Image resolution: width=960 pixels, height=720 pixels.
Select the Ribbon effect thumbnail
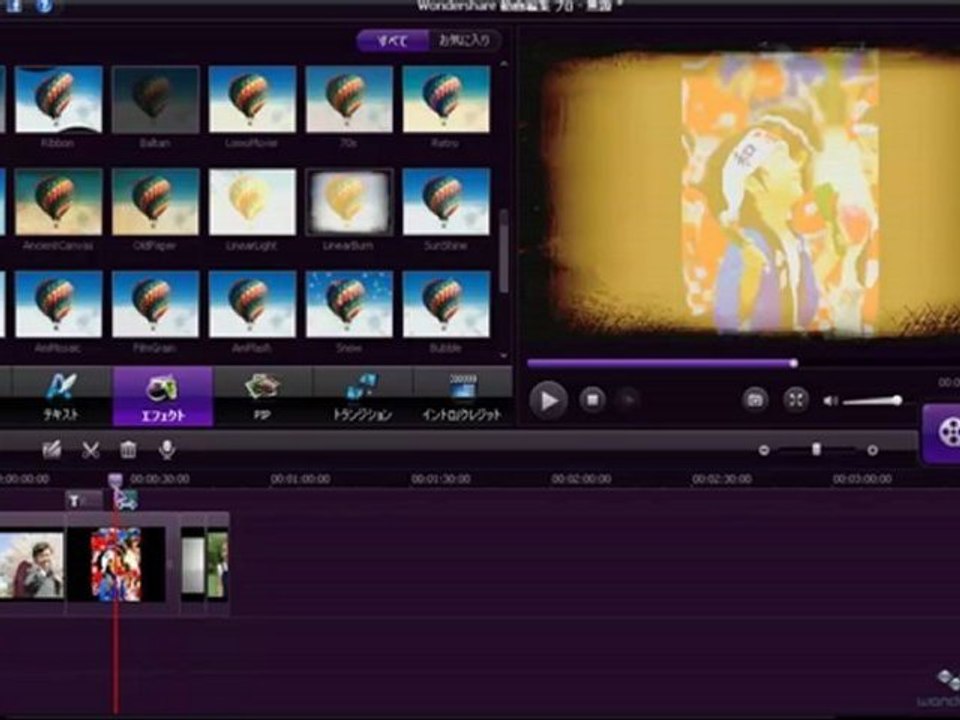coord(58,99)
